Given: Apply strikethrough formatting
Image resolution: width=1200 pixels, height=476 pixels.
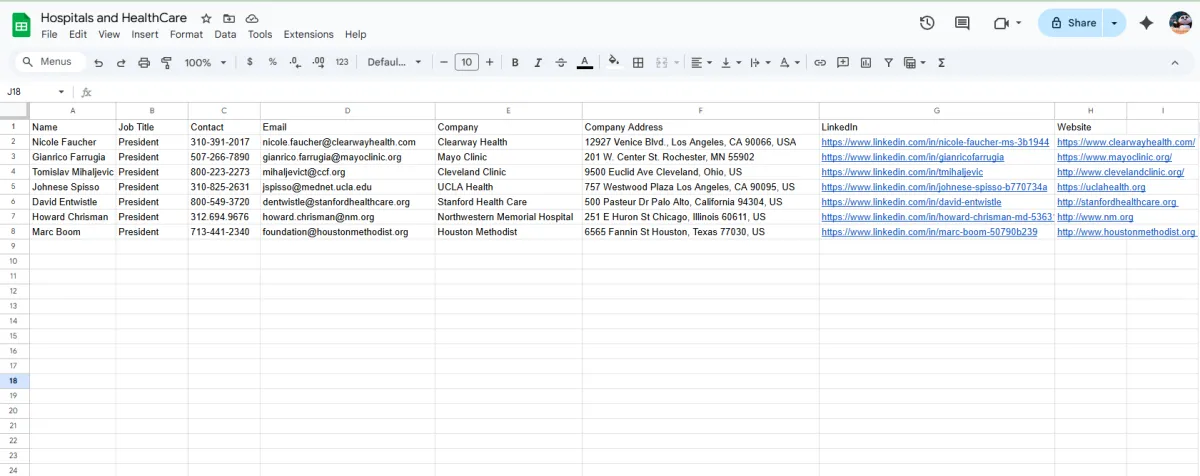Looking at the screenshot, I should click(x=561, y=62).
